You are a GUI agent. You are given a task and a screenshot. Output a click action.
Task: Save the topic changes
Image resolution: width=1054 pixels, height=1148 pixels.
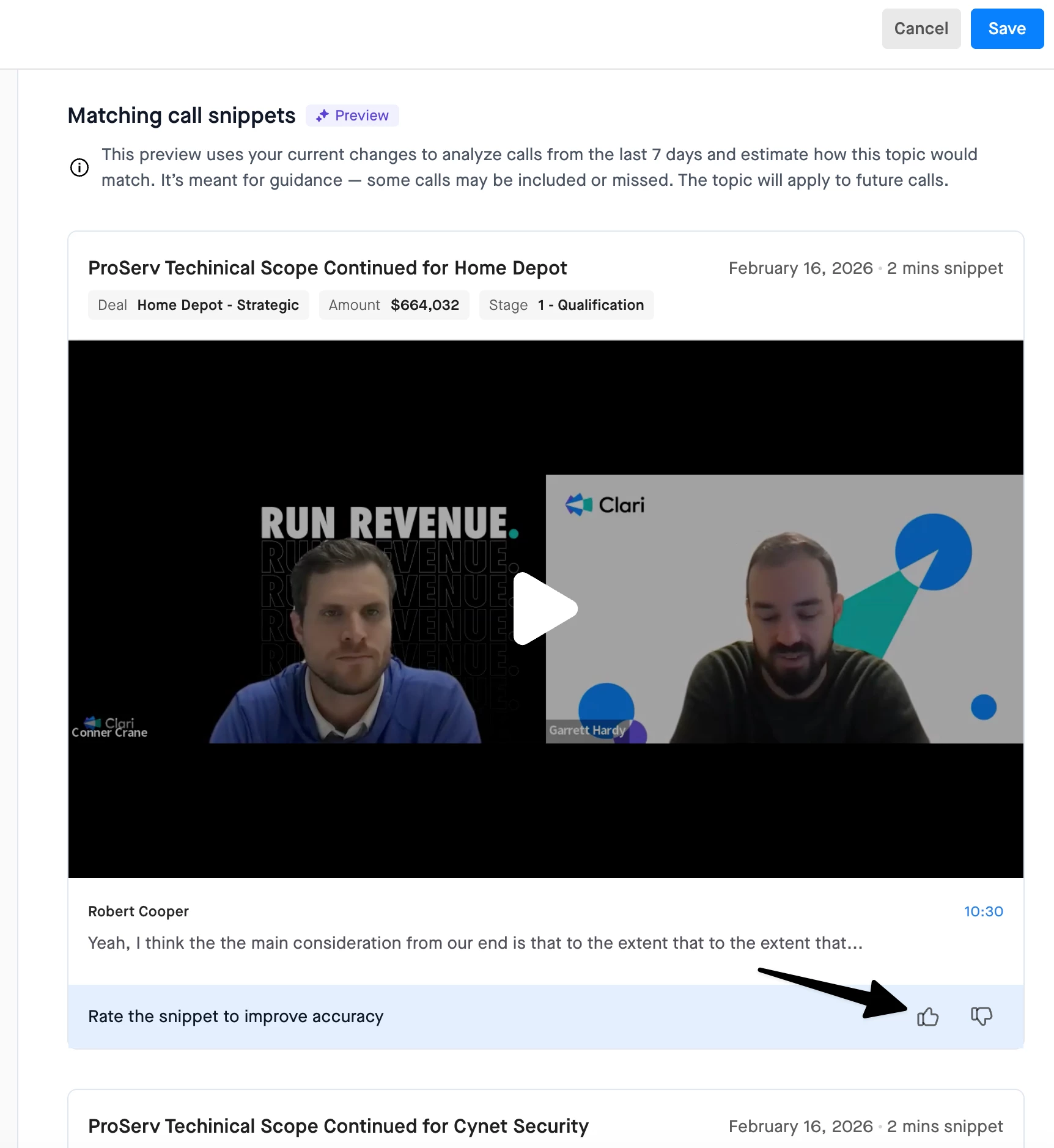click(1007, 29)
